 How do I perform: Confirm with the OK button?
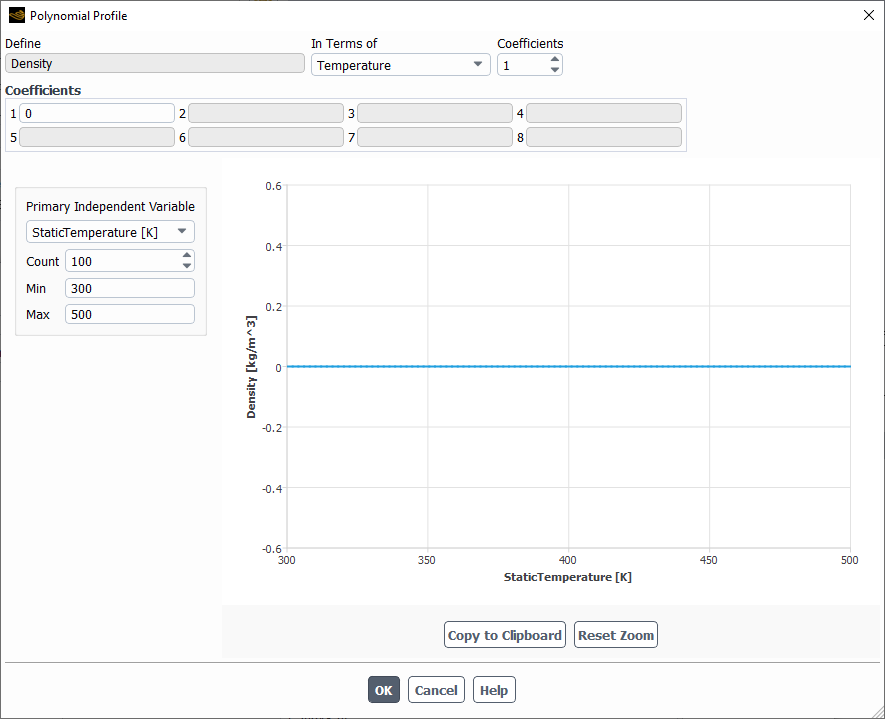tap(384, 690)
